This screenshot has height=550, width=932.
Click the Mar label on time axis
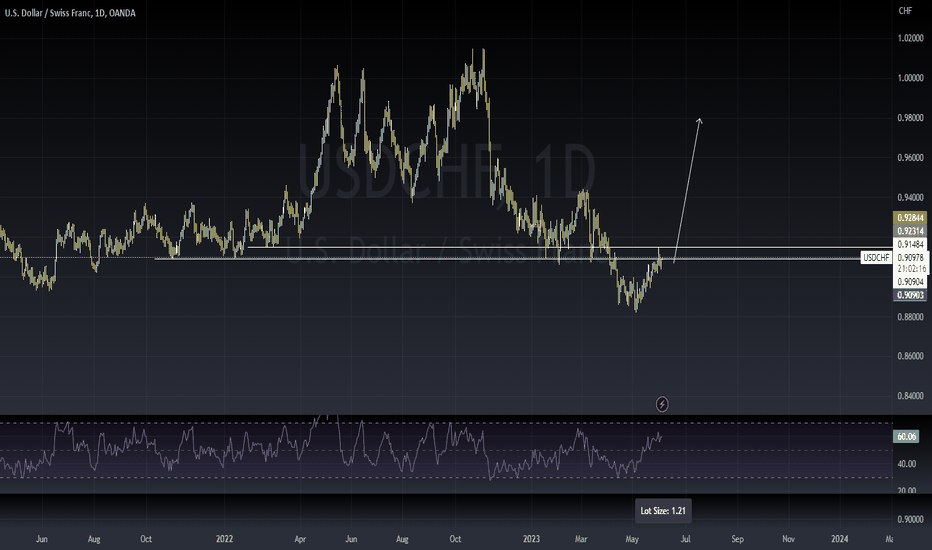[x=581, y=539]
